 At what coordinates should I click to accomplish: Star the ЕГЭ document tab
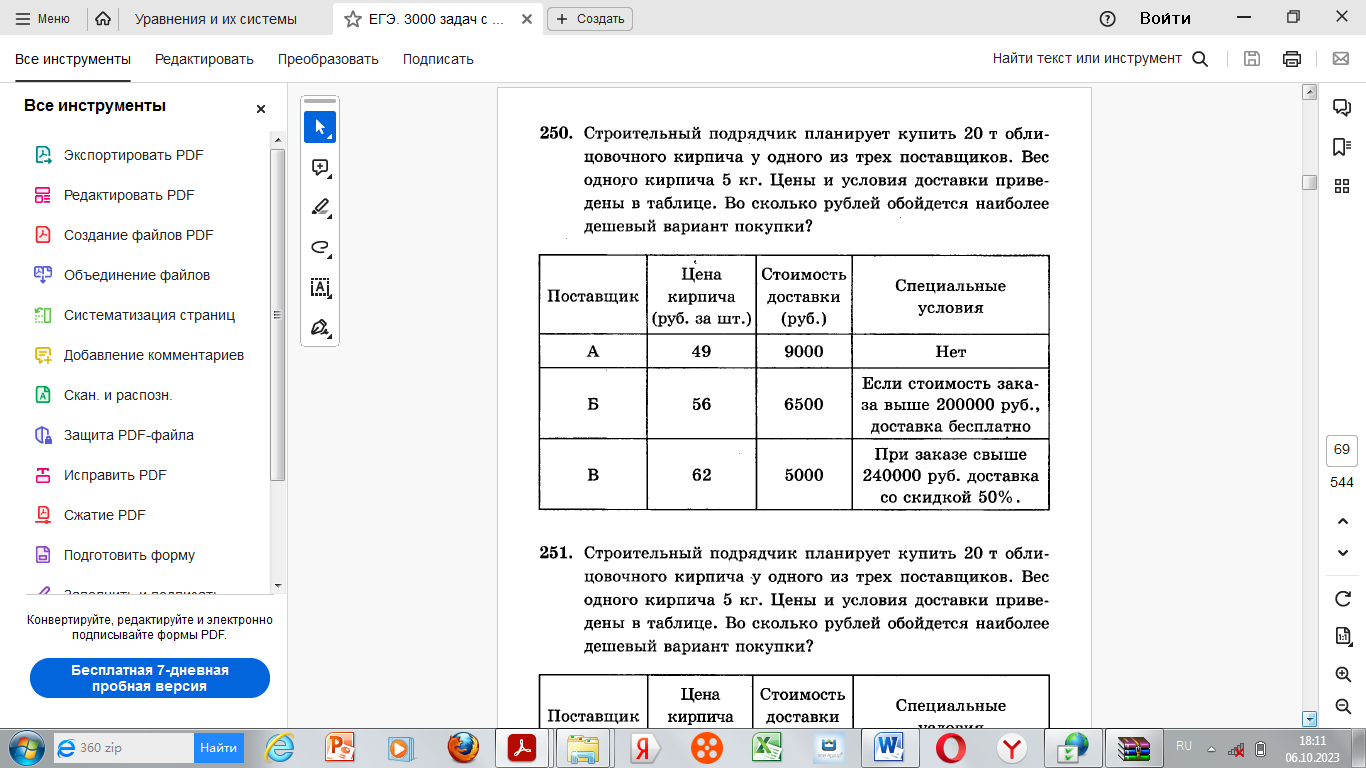(x=352, y=18)
